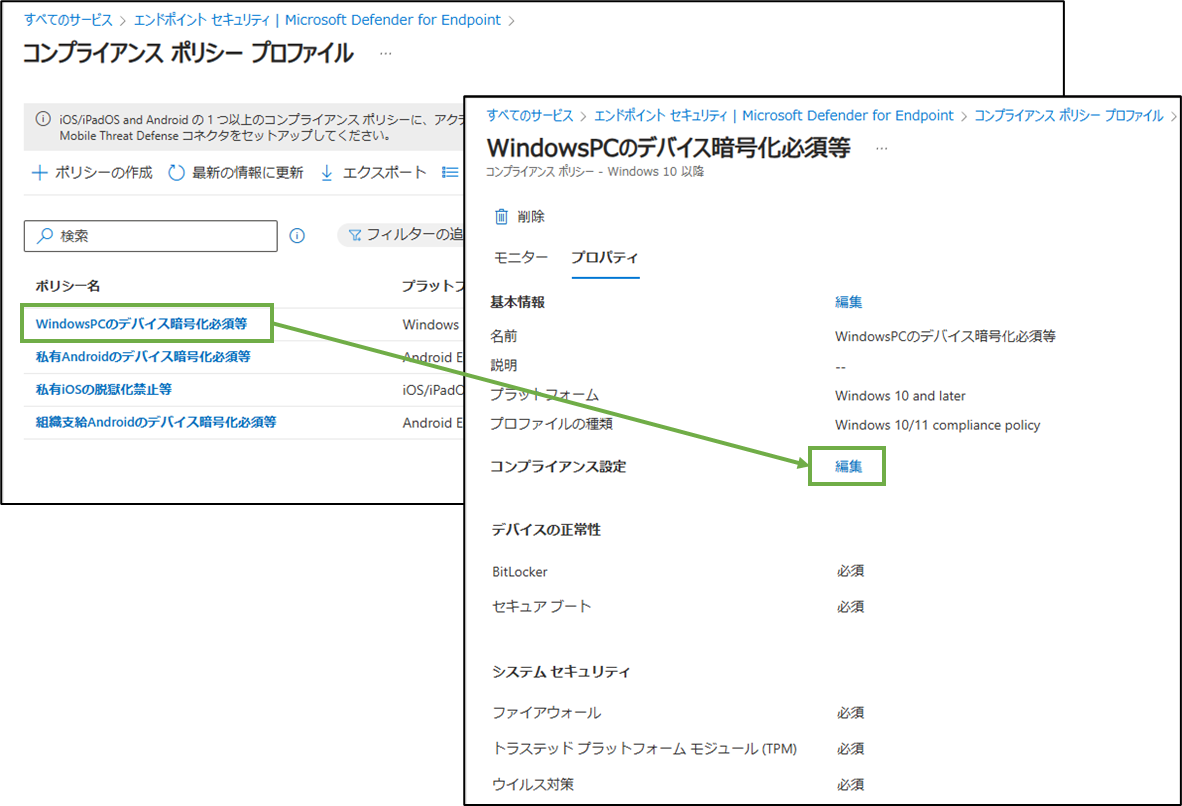Click すべてのサービス breadcrumb in front window
Screen dimensions: 1182x806
(529, 115)
